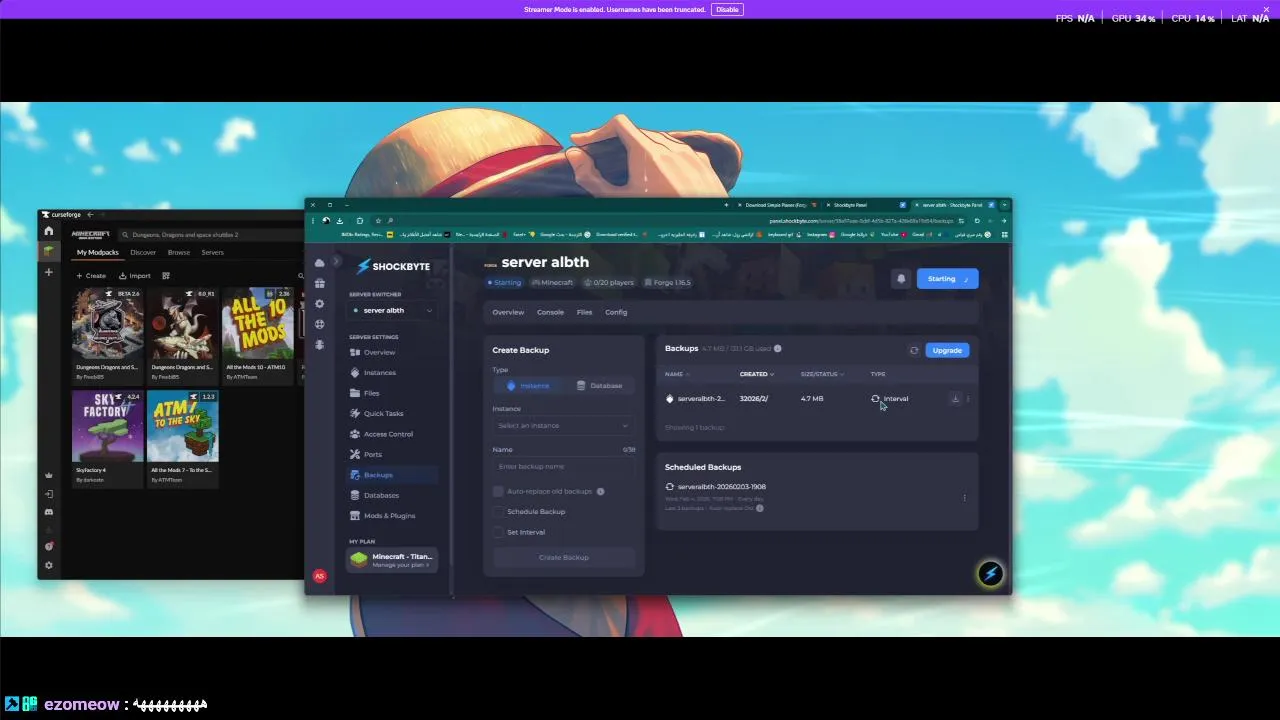The height and width of the screenshot is (720, 1280).
Task: Select Database backup type
Action: pos(600,386)
